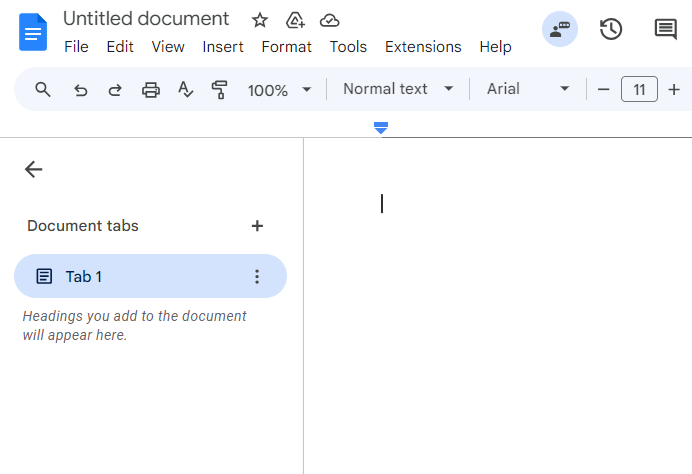Image resolution: width=692 pixels, height=474 pixels.
Task: Toggle the paint format roller
Action: pos(220,90)
